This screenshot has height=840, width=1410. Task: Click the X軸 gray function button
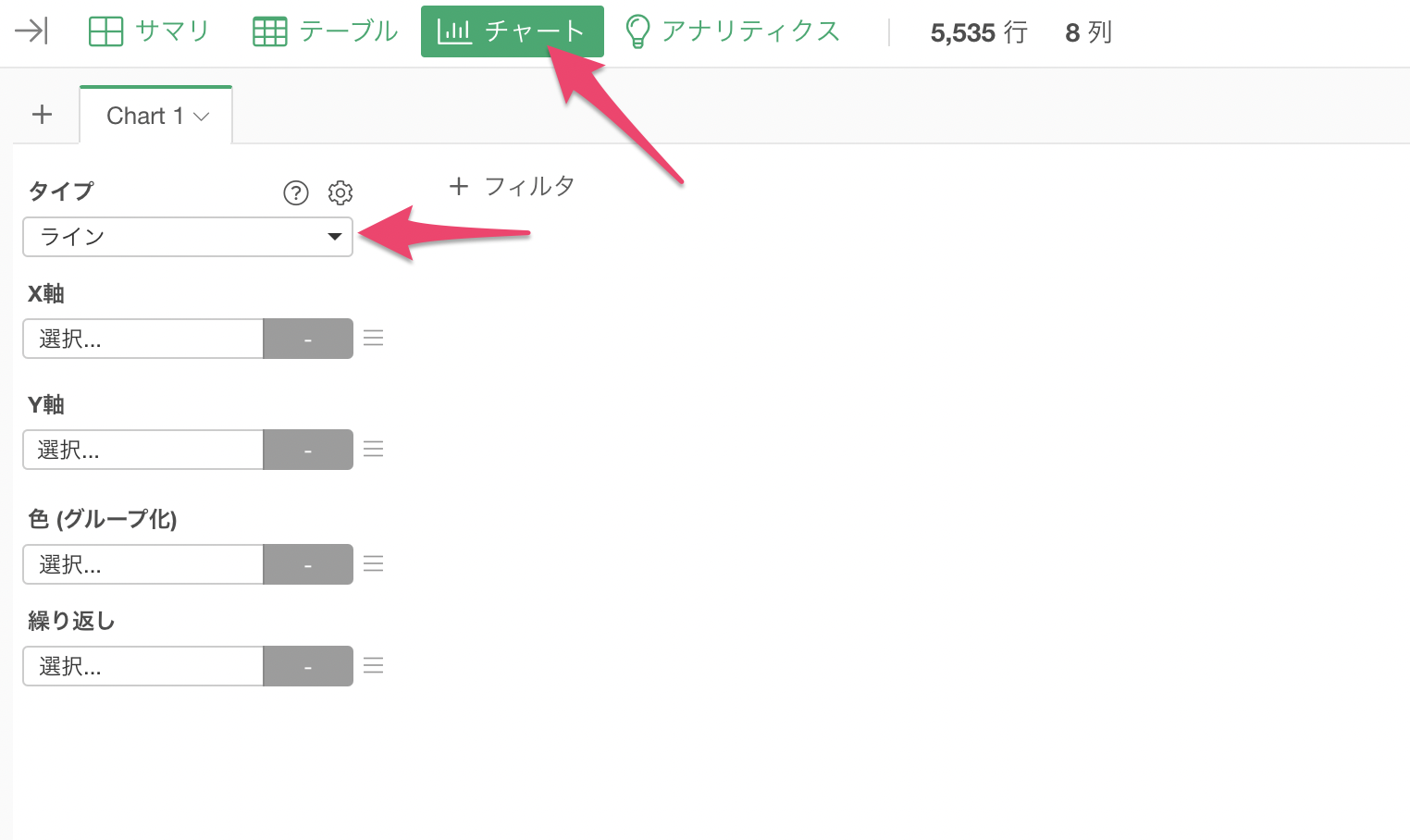pos(308,339)
